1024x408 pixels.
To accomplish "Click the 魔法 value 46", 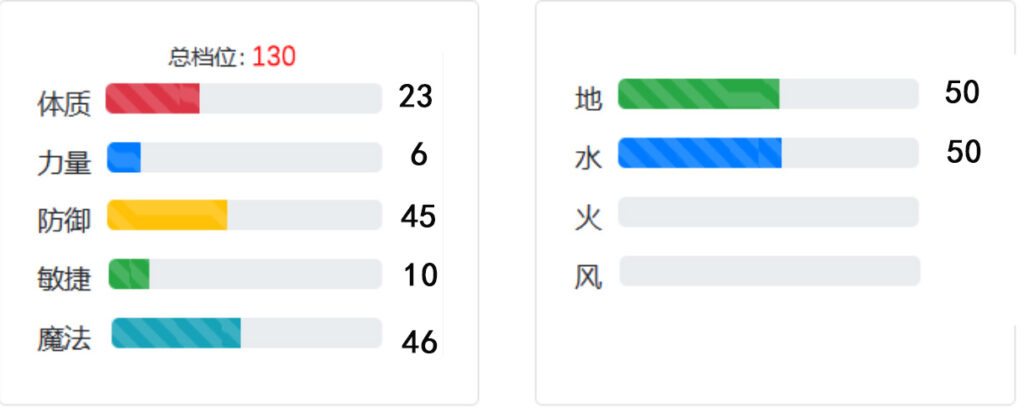I will (x=419, y=342).
